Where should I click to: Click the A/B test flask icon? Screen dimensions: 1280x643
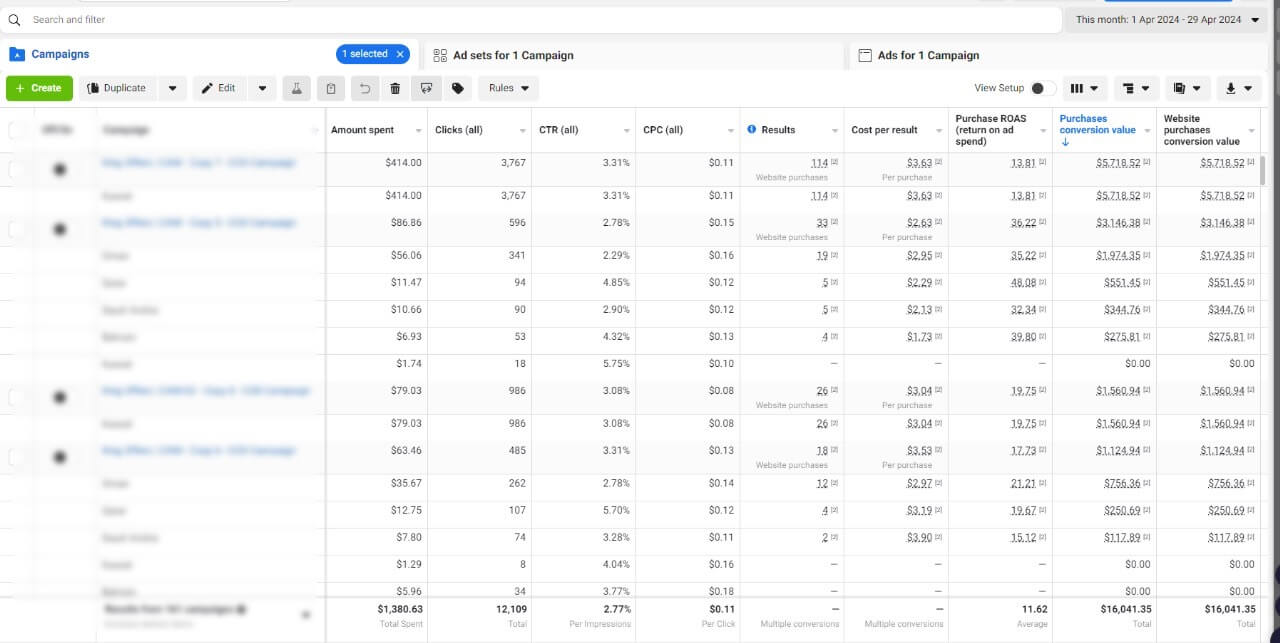click(x=296, y=88)
